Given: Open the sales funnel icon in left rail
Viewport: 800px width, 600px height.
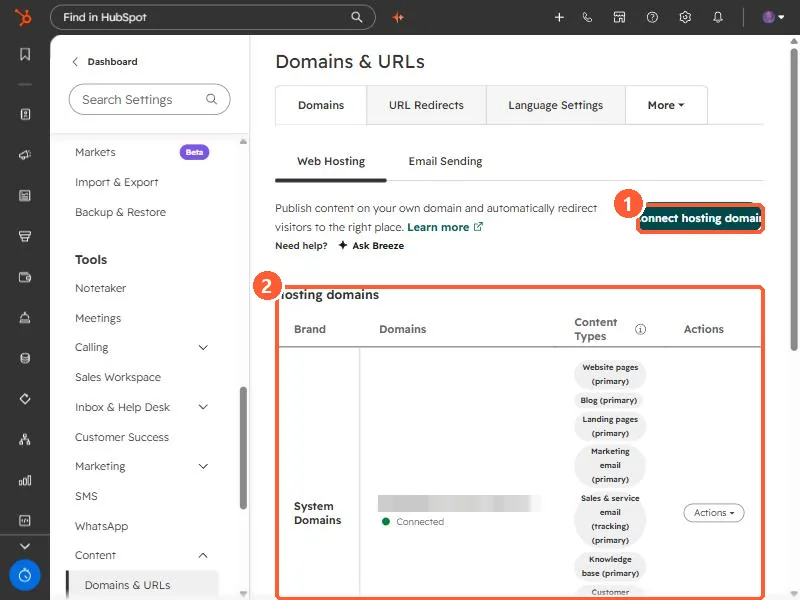Looking at the screenshot, I should pos(25,236).
